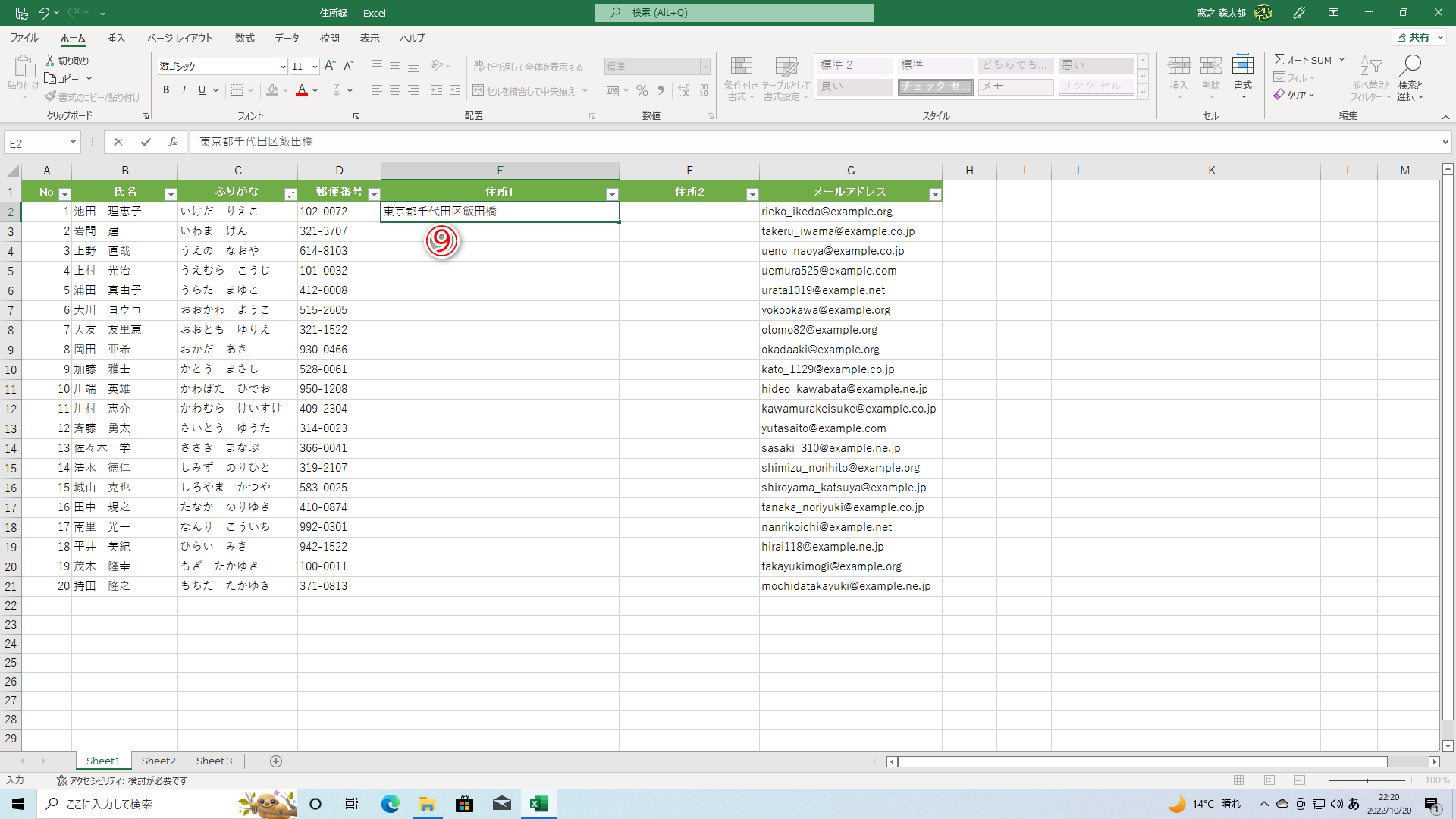The width and height of the screenshot is (1456, 819).
Task: Open the メールアドレス column filter dropdown
Action: pos(934,194)
